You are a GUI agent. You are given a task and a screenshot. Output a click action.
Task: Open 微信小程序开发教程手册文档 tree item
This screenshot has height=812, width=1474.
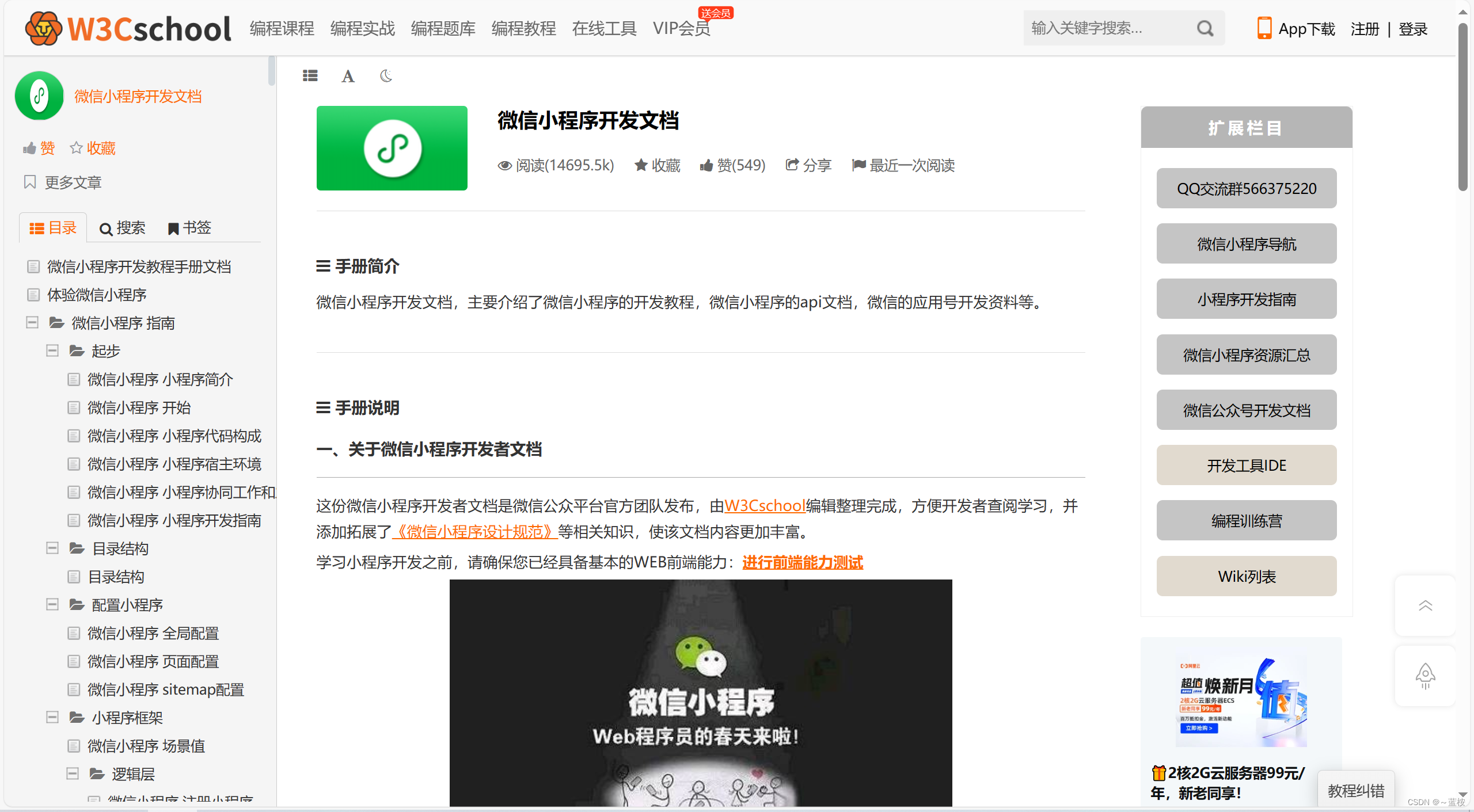[139, 266]
